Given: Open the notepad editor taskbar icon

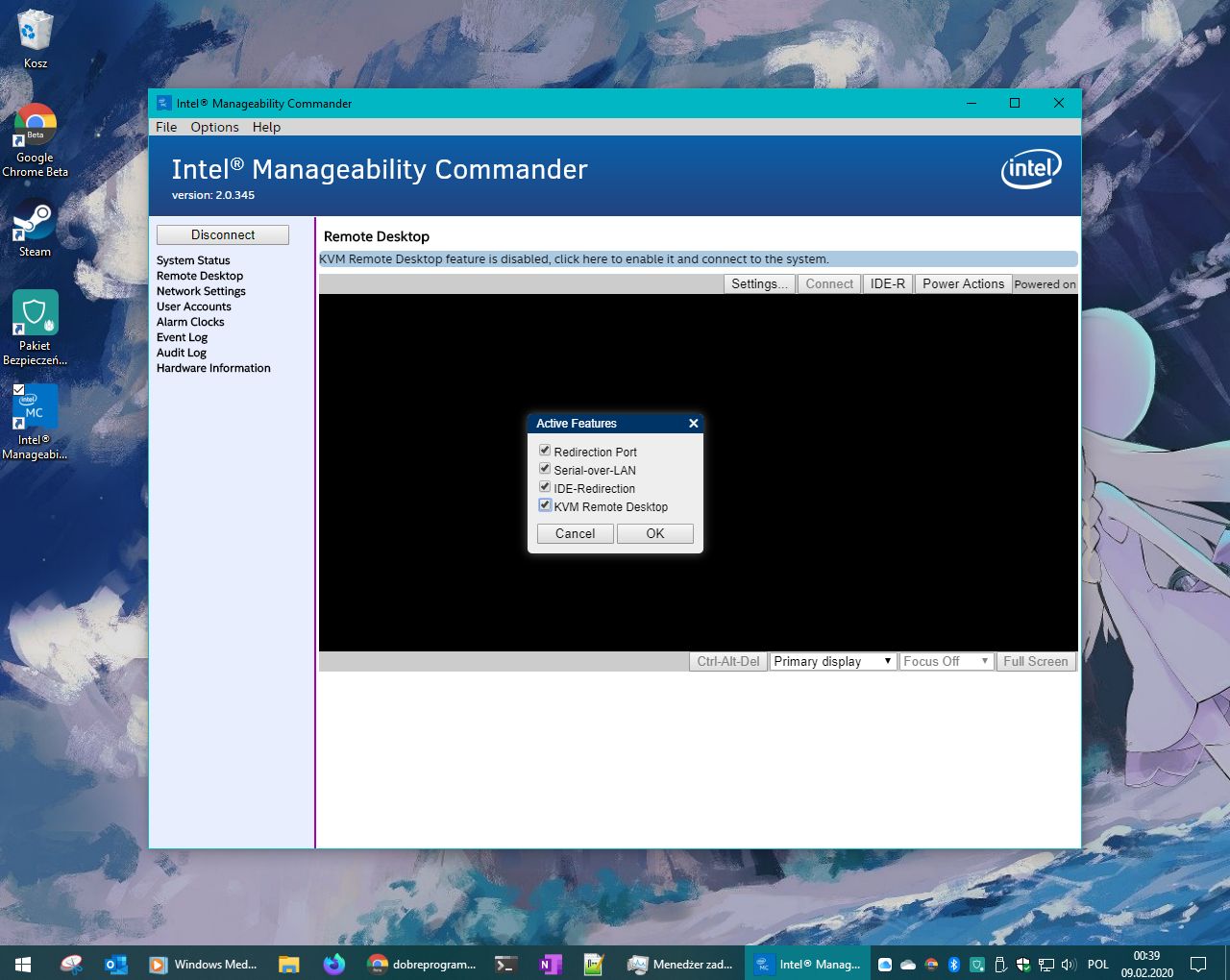Looking at the screenshot, I should [x=594, y=964].
